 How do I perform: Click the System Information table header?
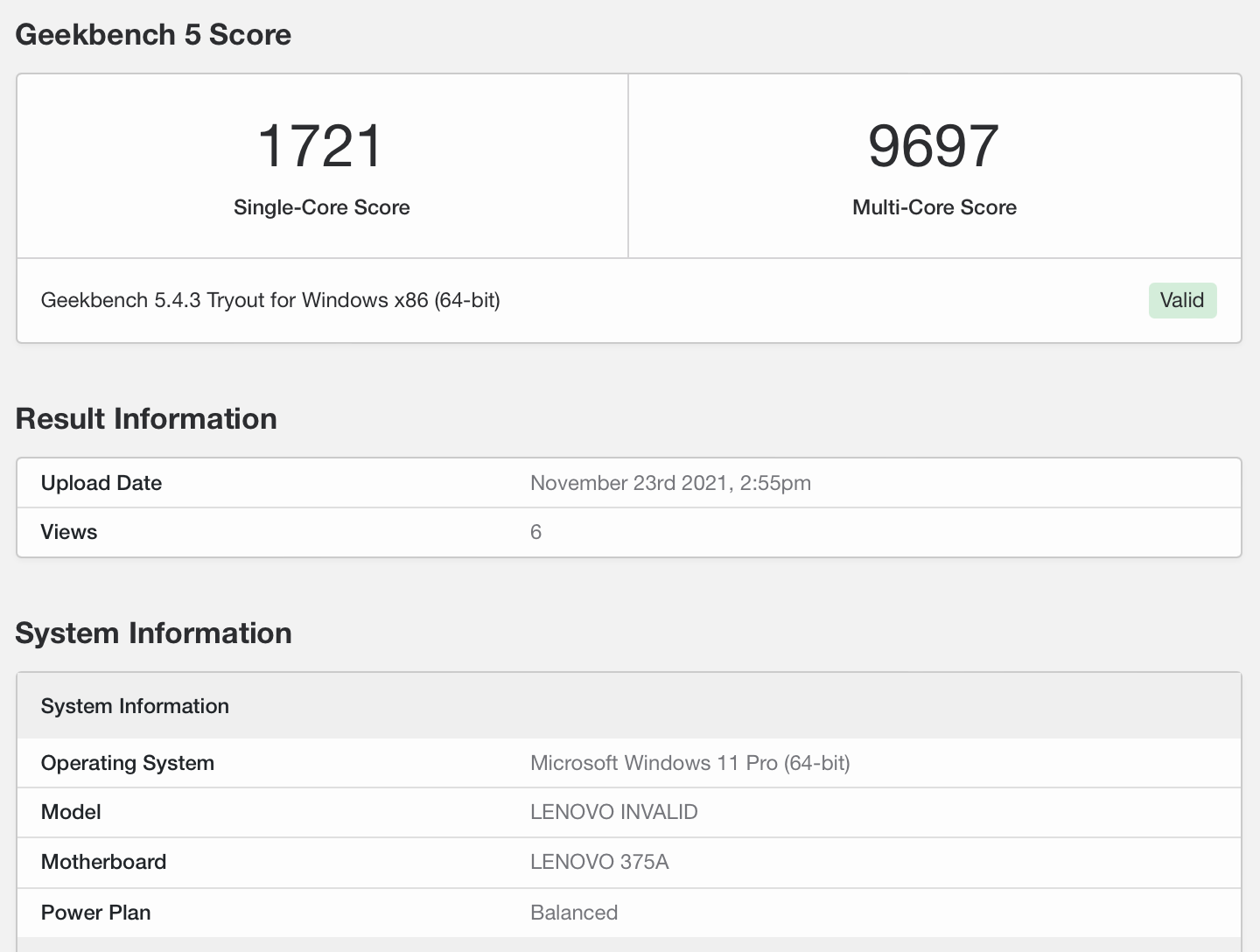[135, 706]
